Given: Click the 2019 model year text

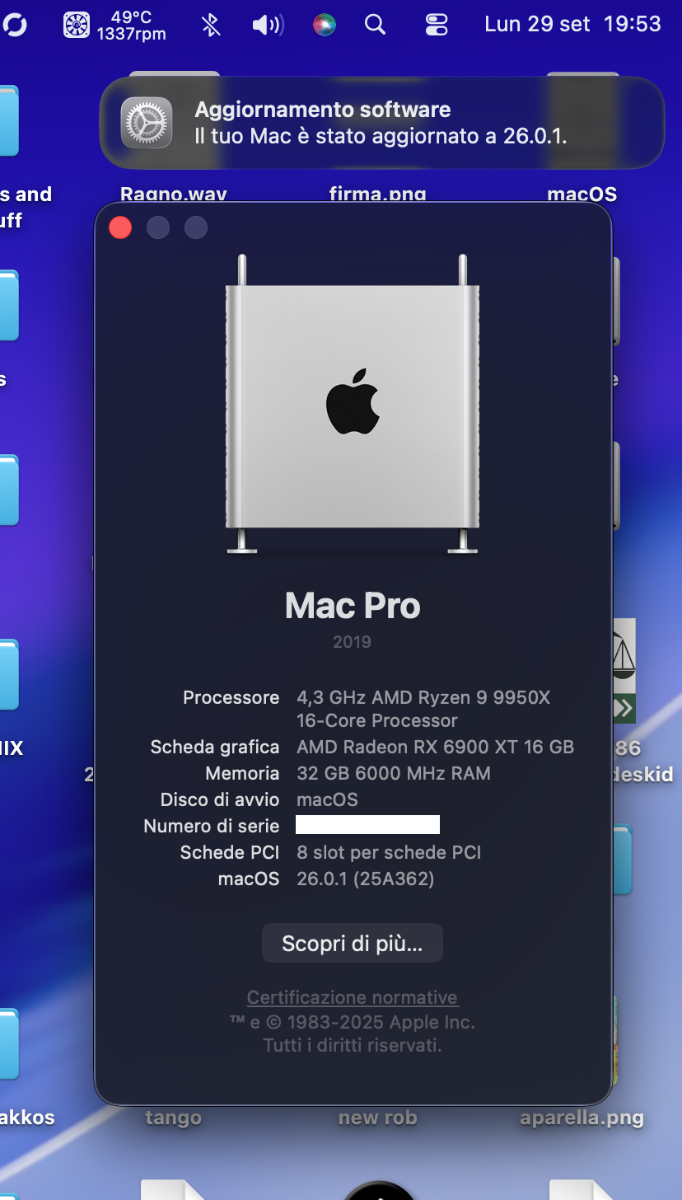Looking at the screenshot, I should click(352, 642).
